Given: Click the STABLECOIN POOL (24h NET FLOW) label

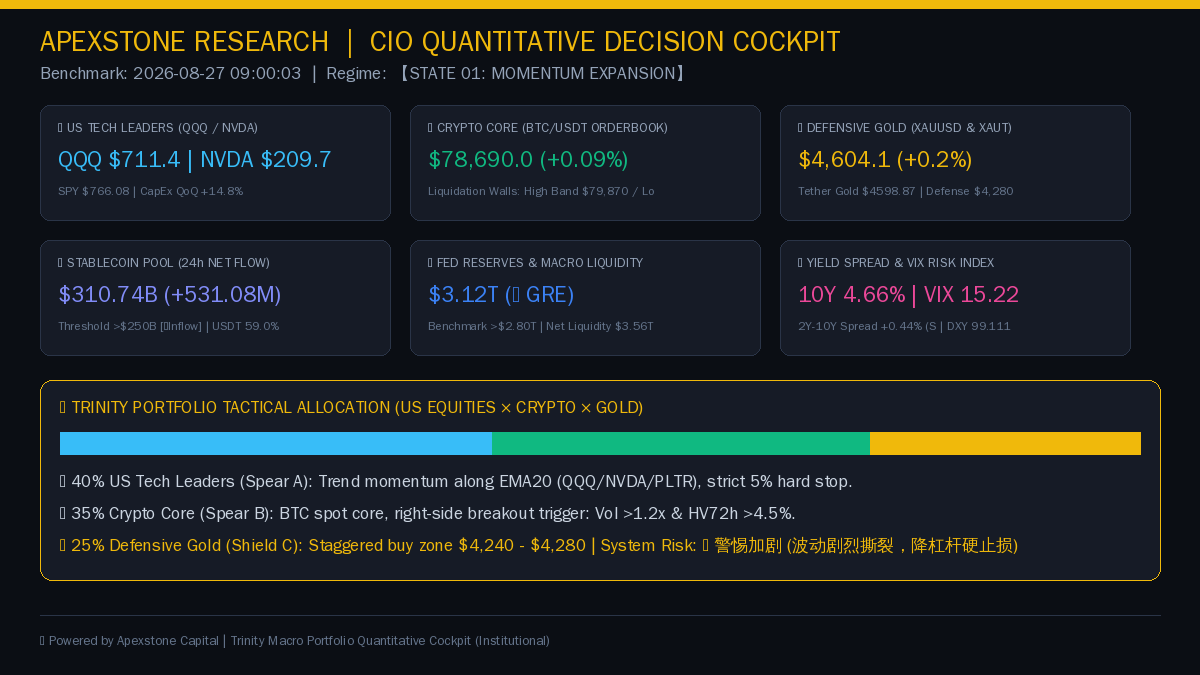Looking at the screenshot, I should [x=164, y=263].
